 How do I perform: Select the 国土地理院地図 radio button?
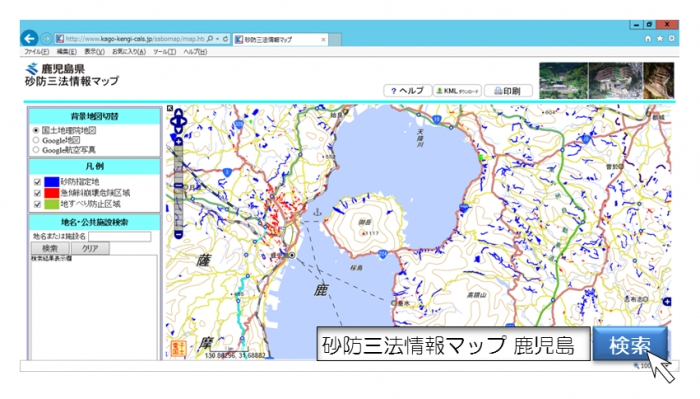(x=36, y=130)
